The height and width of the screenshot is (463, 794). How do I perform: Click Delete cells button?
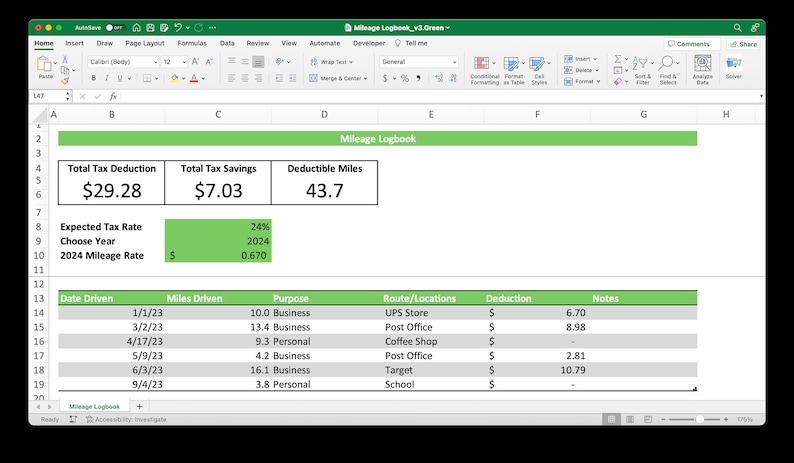pos(582,70)
